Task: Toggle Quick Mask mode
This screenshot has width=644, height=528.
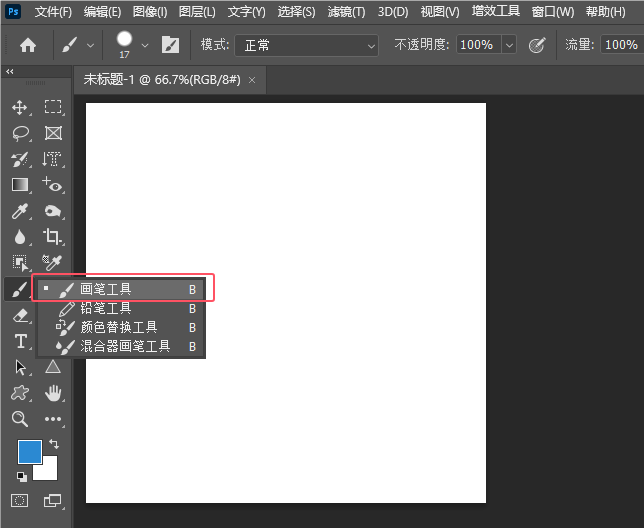Action: (19, 500)
